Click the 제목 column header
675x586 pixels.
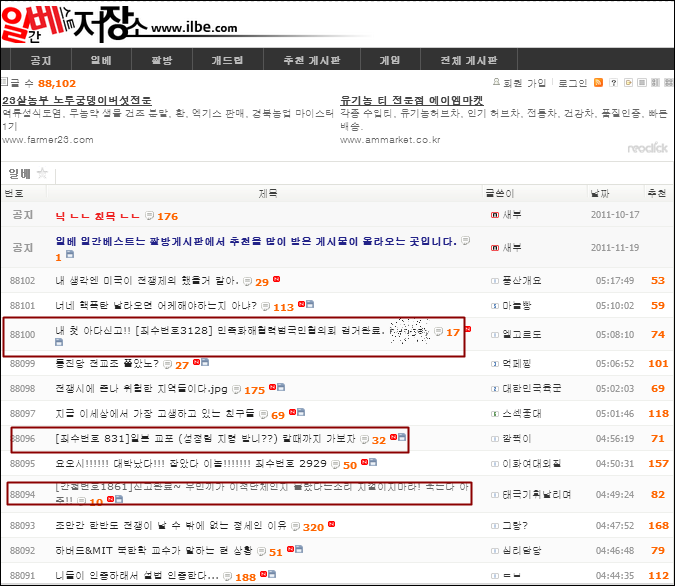tap(268, 193)
